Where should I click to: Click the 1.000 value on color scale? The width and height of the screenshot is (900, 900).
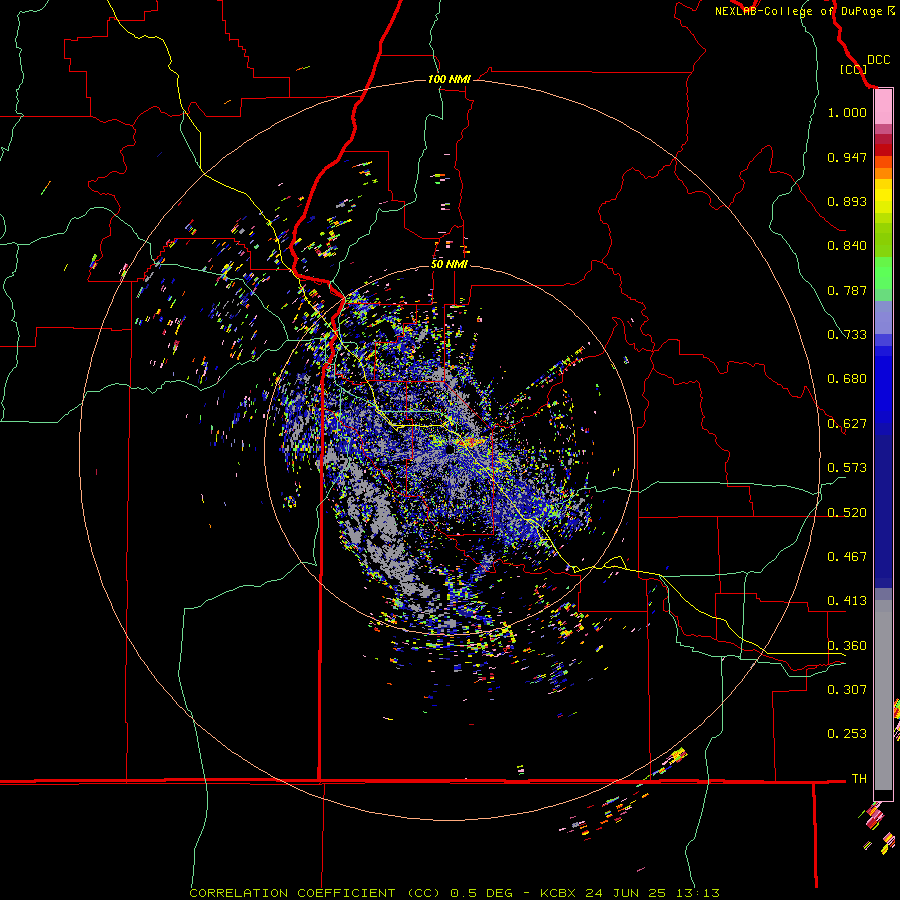(x=847, y=112)
